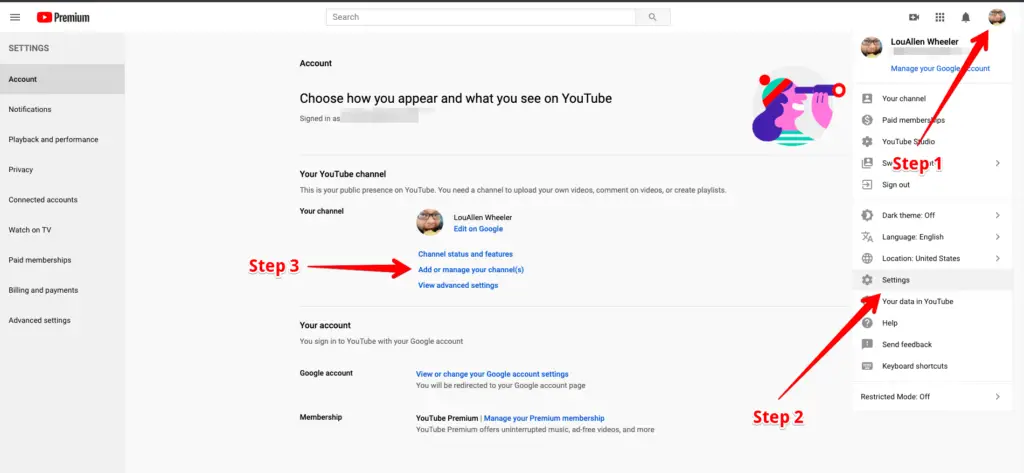Screen dimensions: 1024x473
Task: Expand the Dark theme: Off option
Action: (933, 216)
